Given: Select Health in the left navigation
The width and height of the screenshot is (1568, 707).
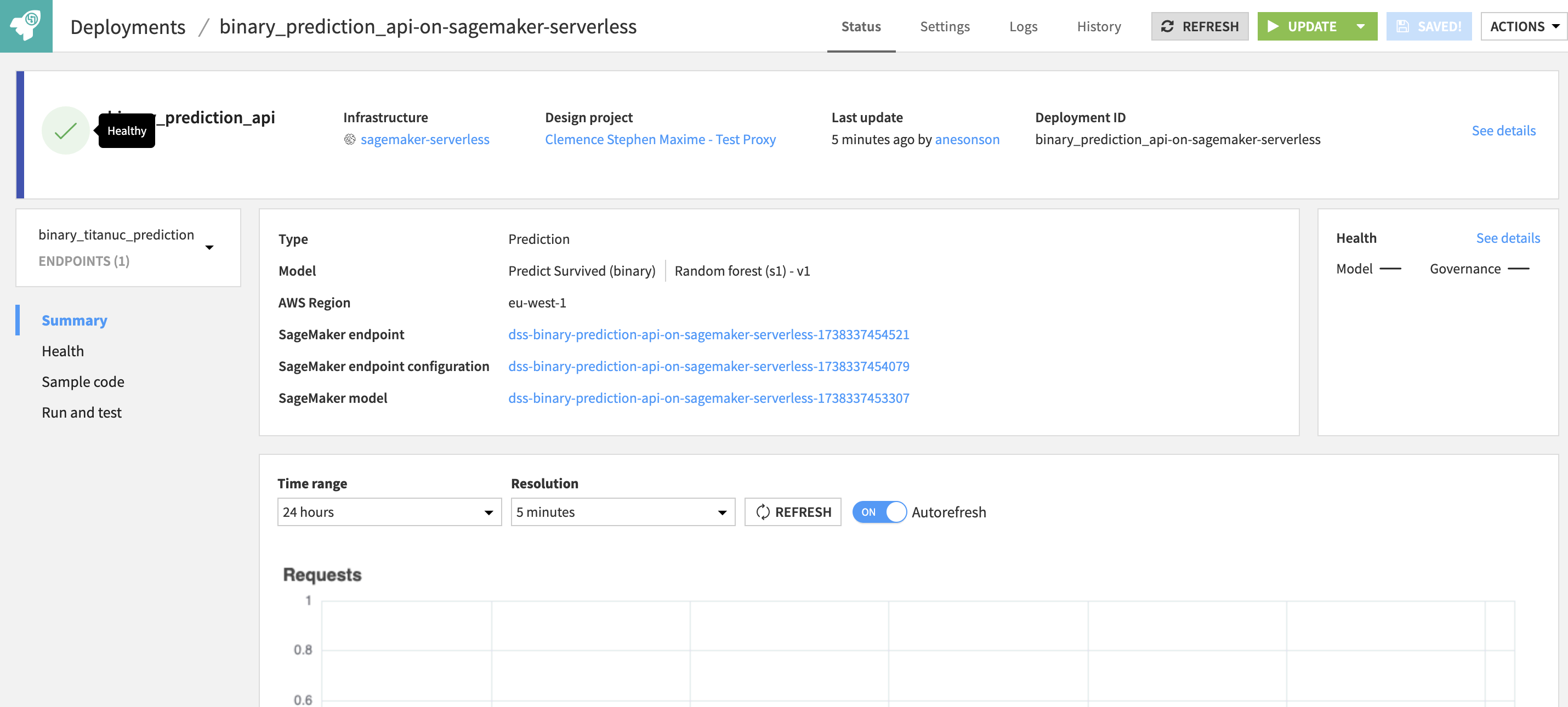Looking at the screenshot, I should (63, 351).
